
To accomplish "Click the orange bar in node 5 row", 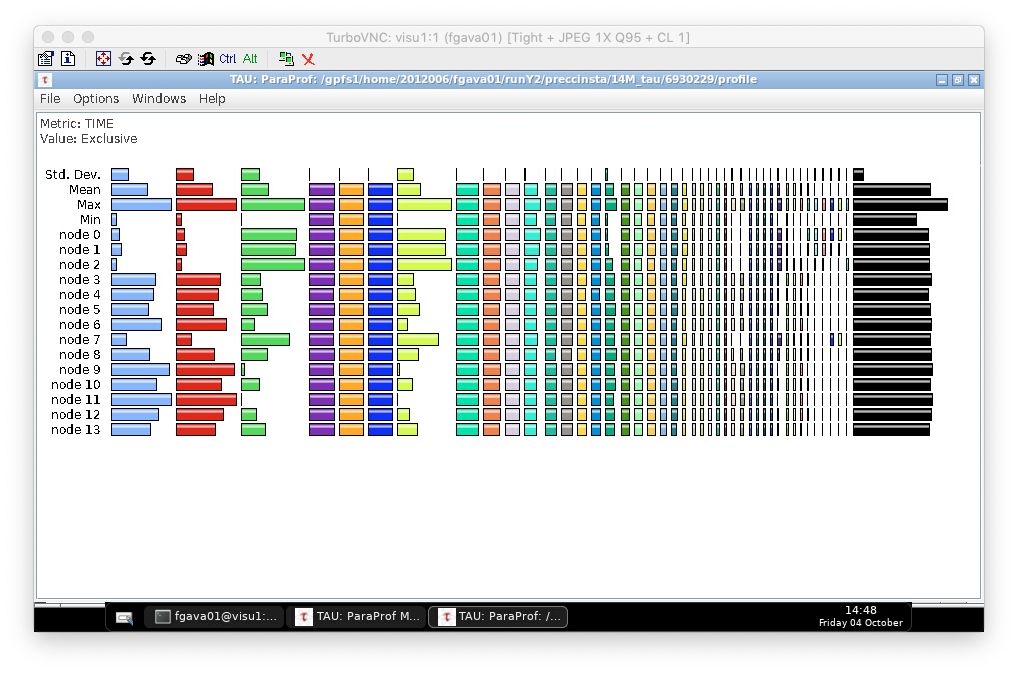I will (351, 309).
